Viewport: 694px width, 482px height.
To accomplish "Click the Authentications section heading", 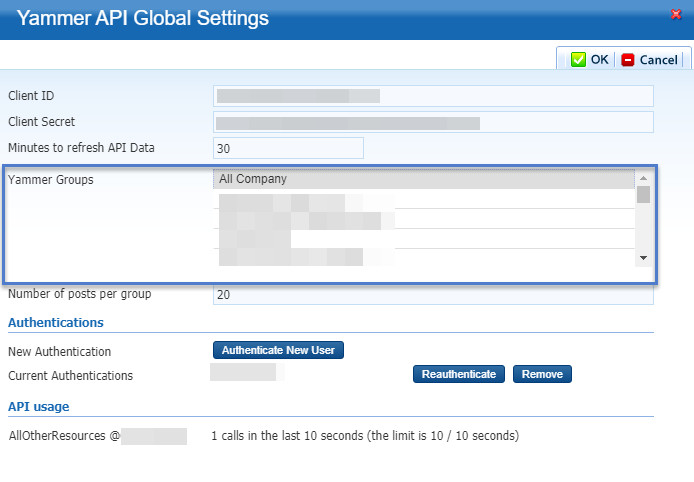I will 56,323.
